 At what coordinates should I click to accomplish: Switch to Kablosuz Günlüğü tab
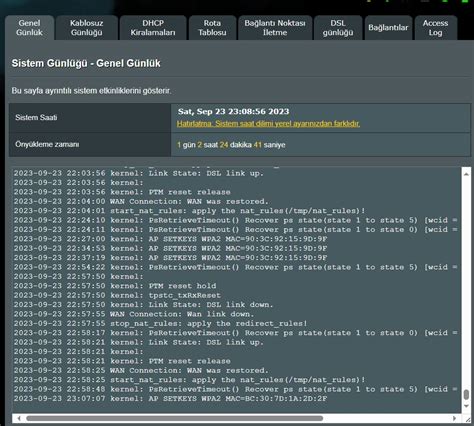pos(87,28)
